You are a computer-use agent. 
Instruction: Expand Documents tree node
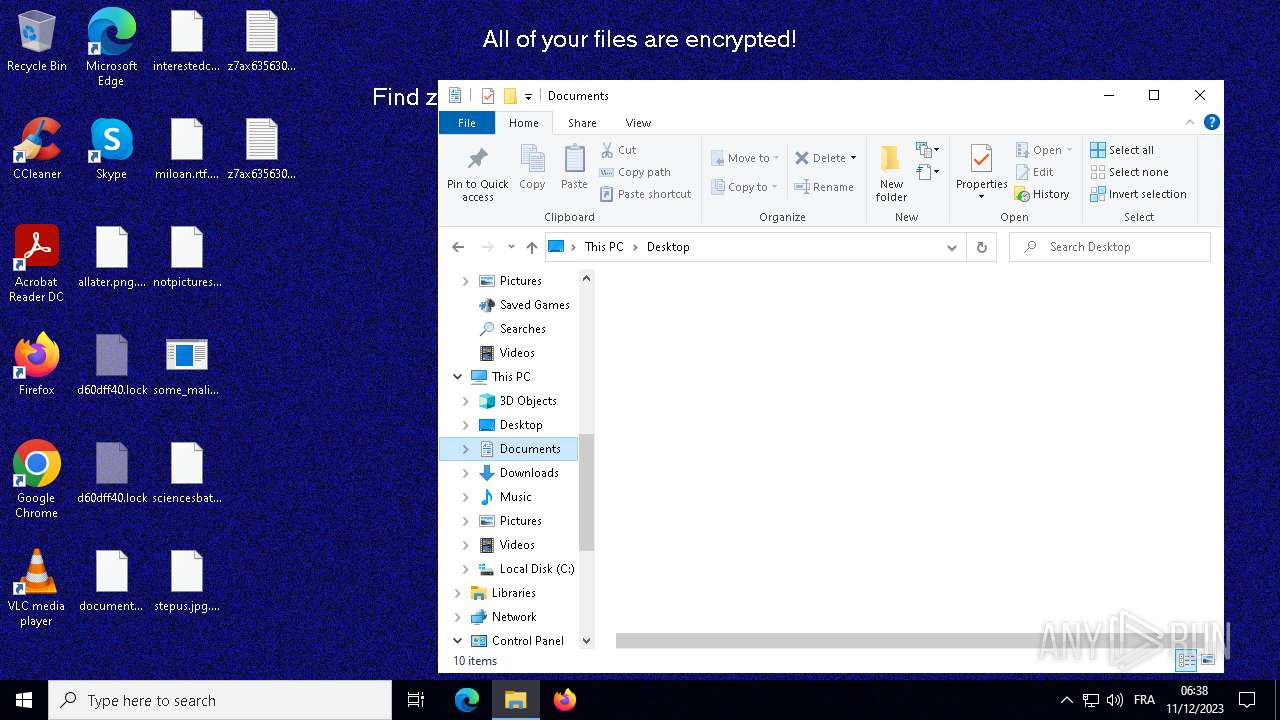tap(465, 449)
